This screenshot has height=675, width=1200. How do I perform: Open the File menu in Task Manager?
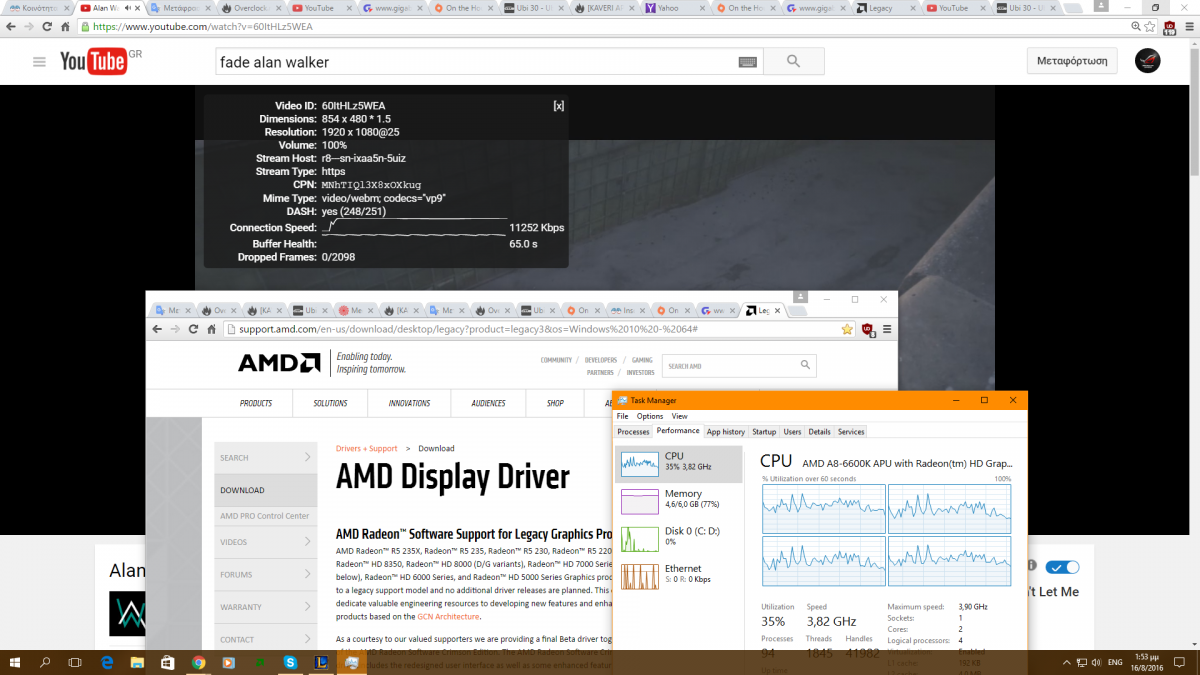pos(622,416)
